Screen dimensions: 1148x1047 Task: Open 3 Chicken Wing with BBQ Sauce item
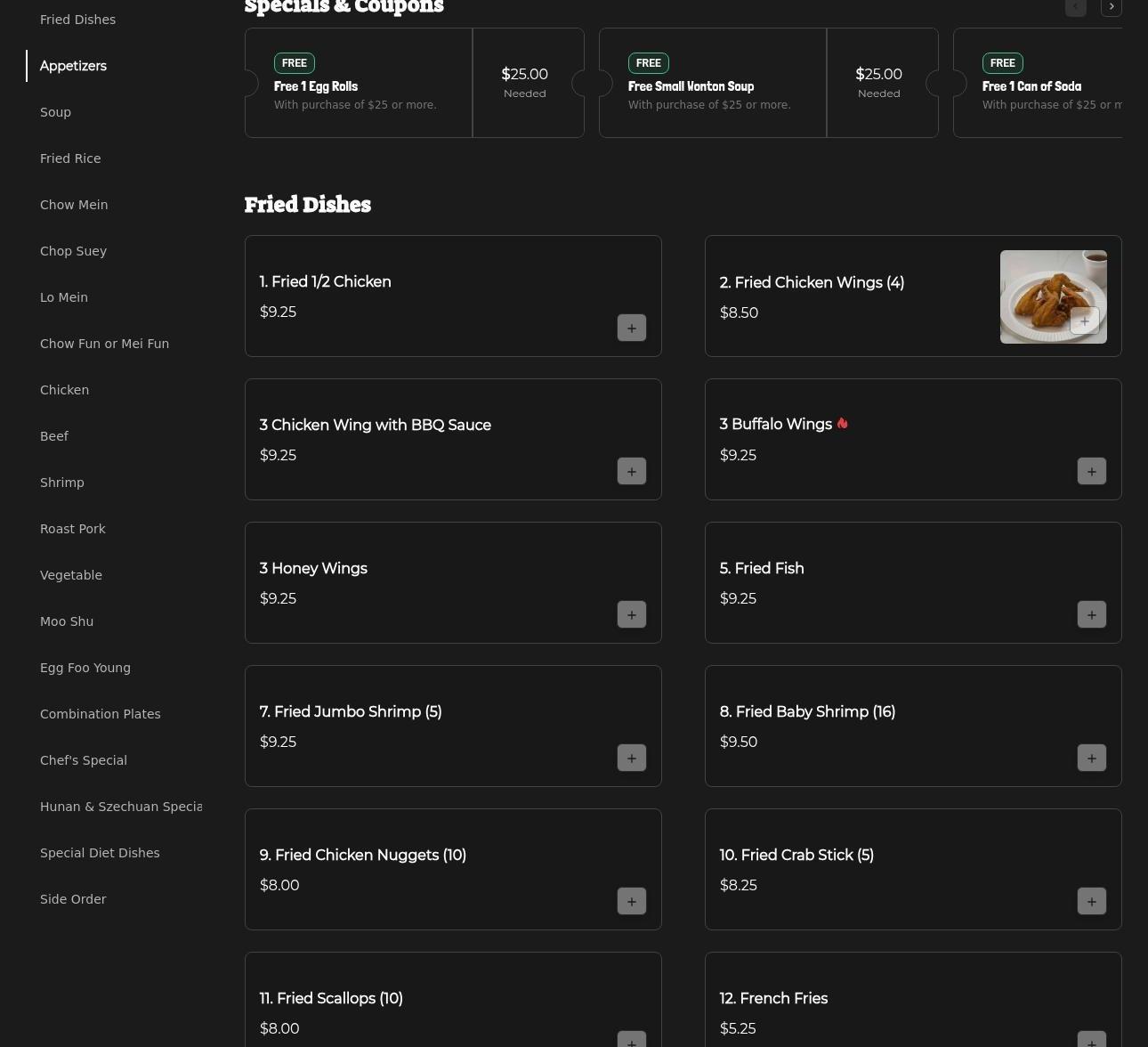pos(453,440)
